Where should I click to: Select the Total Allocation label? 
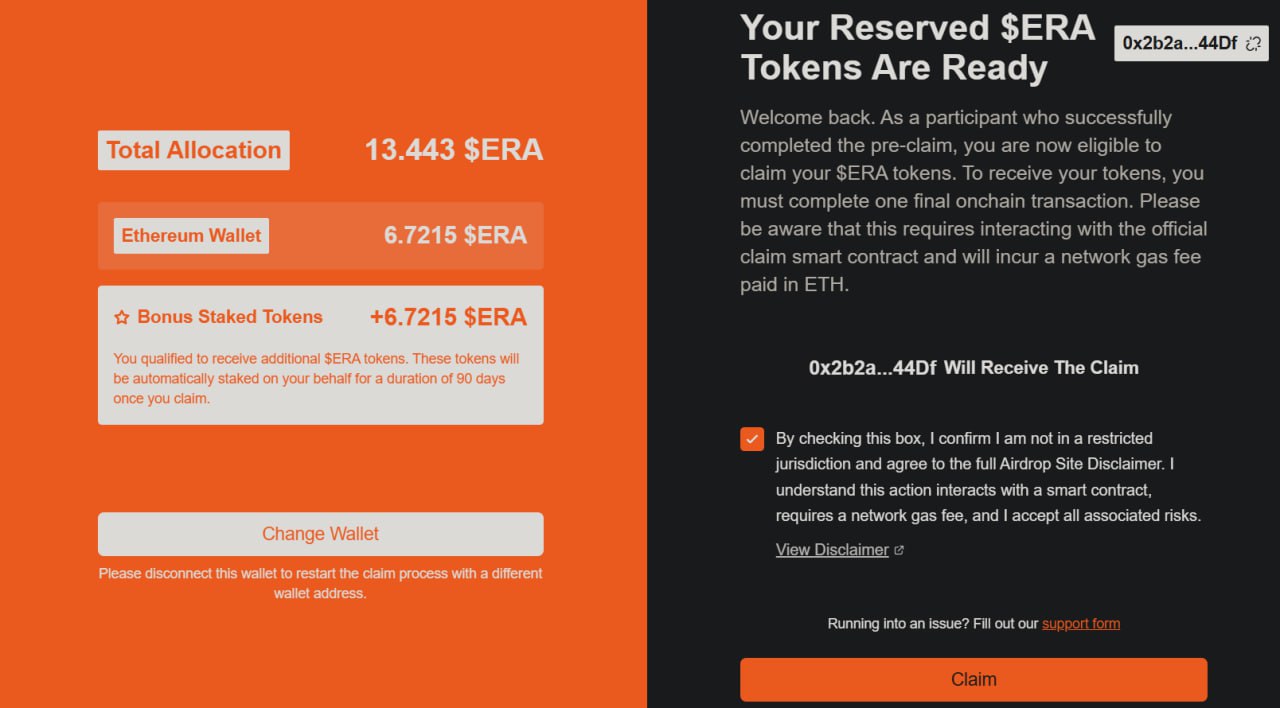194,150
